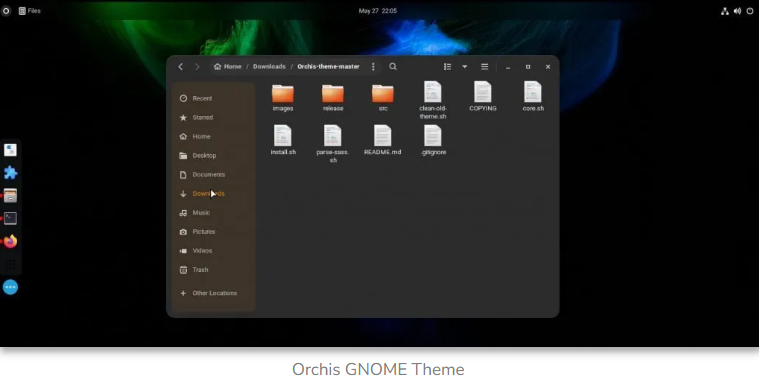Click the forward navigation arrow
759x385 pixels.
pyautogui.click(x=197, y=67)
